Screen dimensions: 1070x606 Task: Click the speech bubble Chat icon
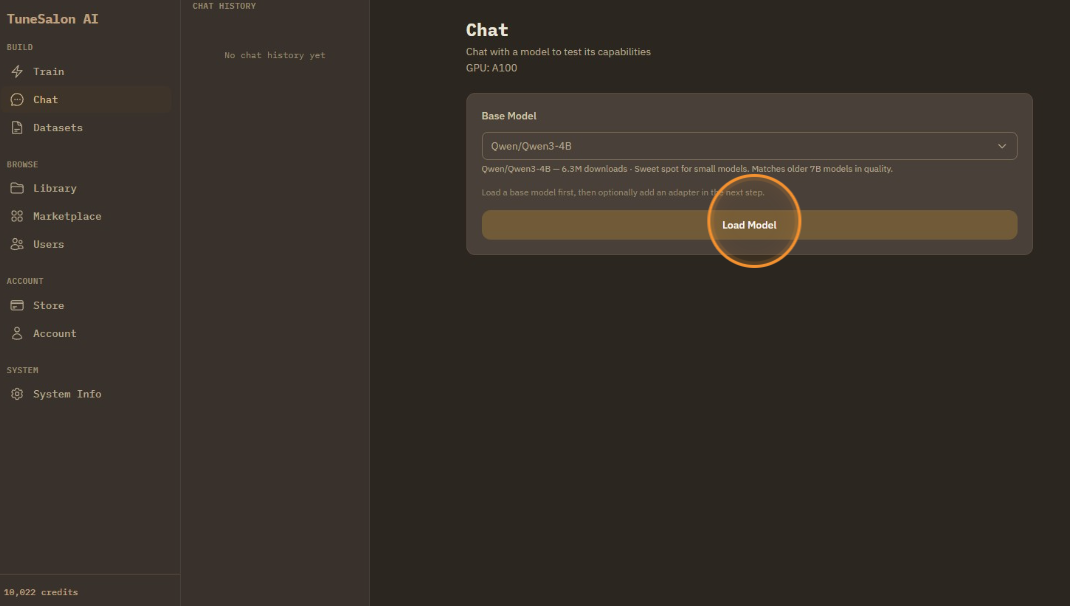17,100
